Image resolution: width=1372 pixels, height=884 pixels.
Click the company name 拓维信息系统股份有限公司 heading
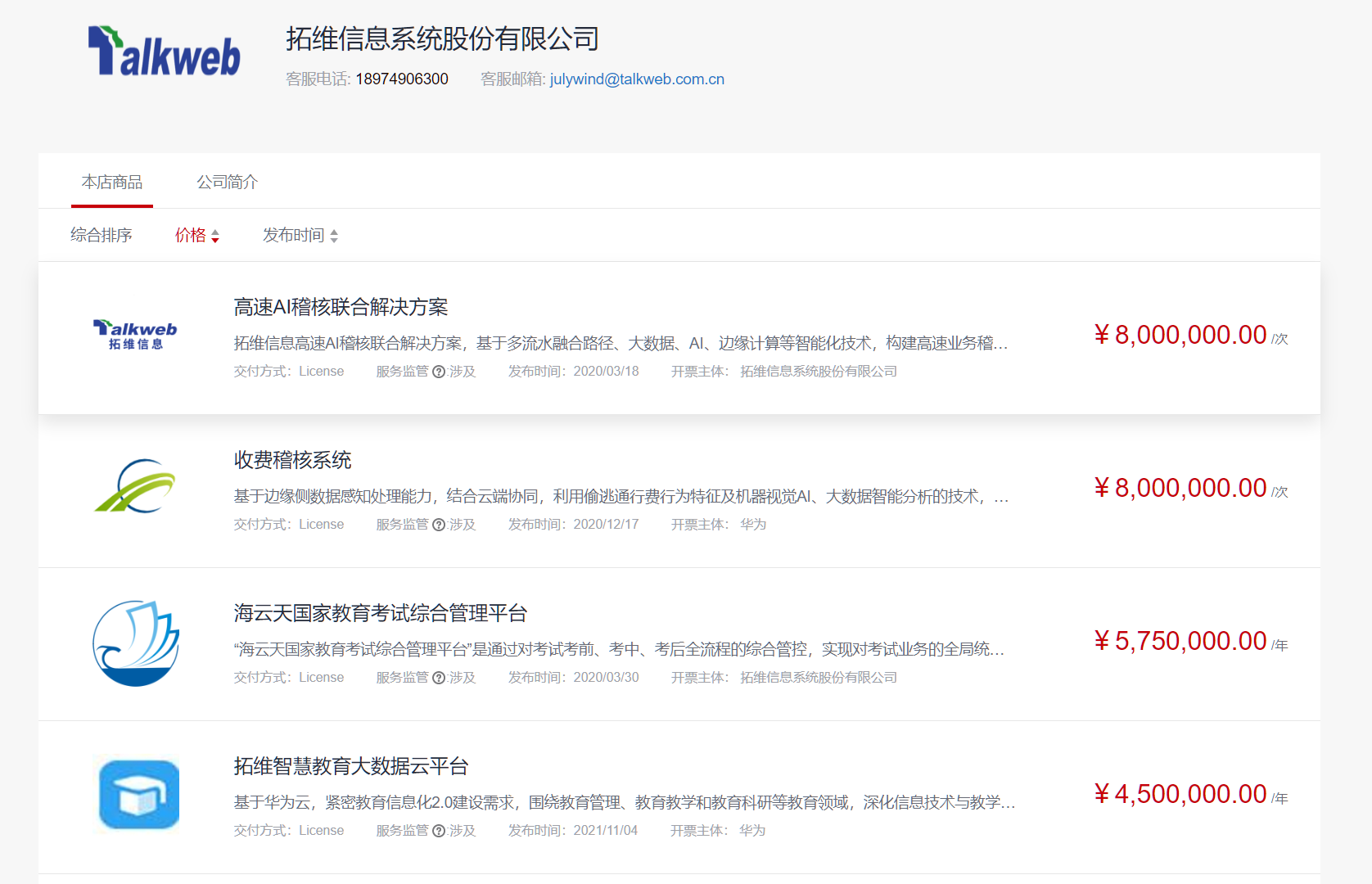[442, 39]
